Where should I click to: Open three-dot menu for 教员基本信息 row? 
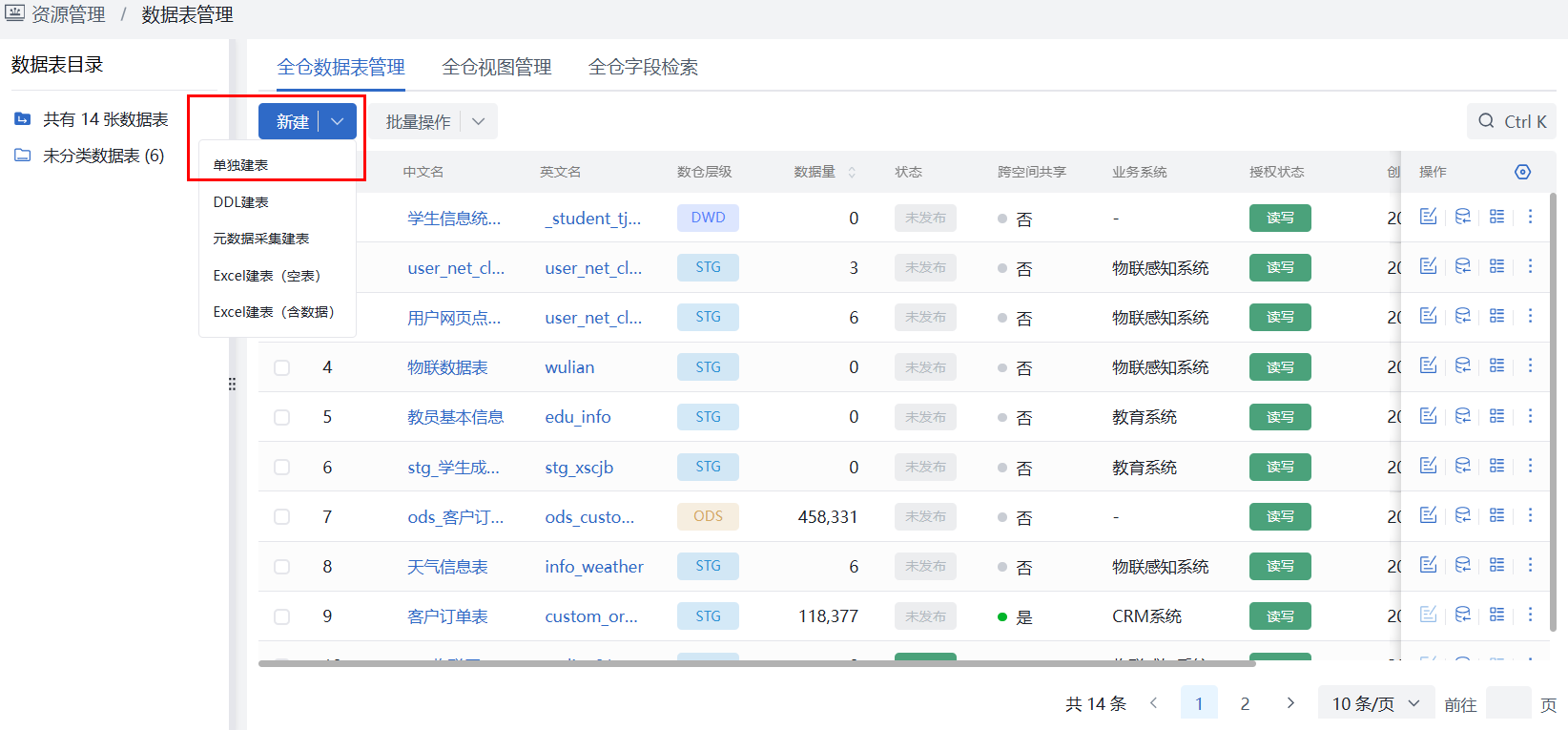[1530, 416]
